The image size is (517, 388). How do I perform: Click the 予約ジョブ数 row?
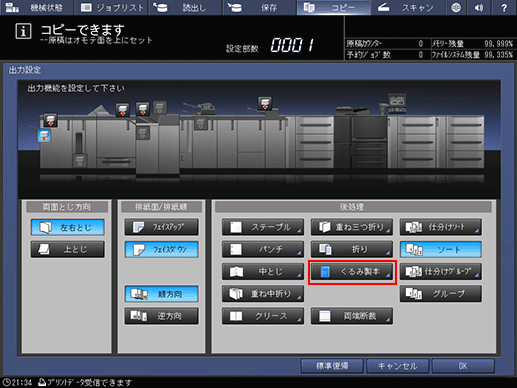click(387, 55)
